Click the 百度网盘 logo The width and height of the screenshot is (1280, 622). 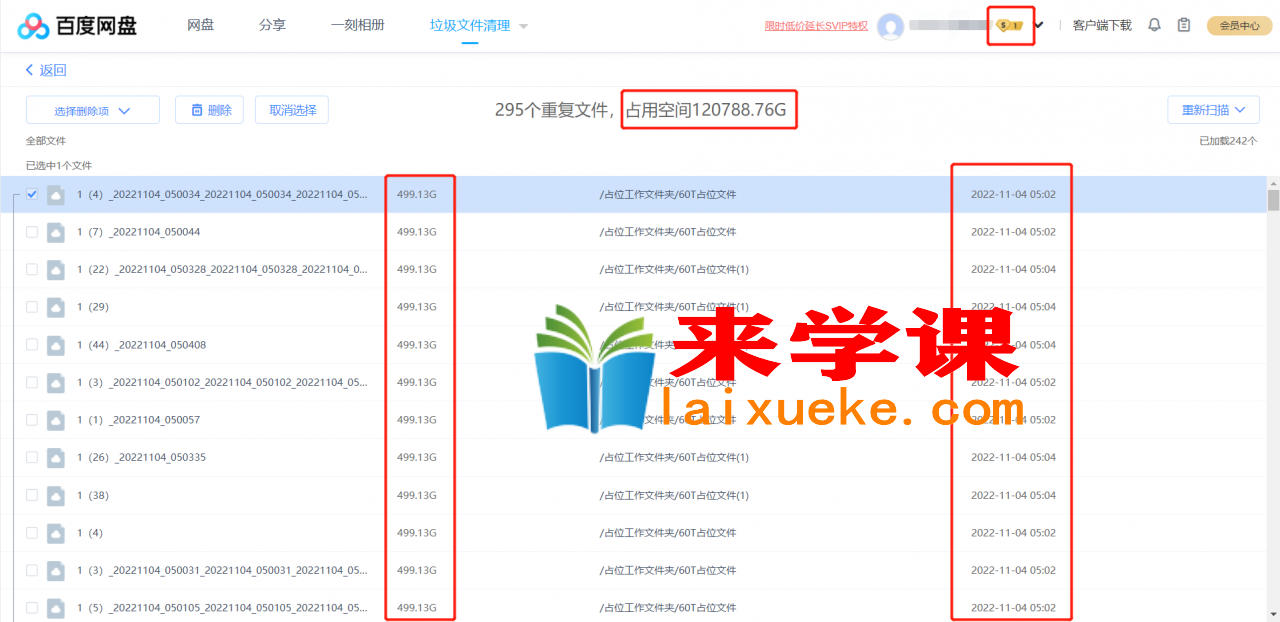(x=77, y=26)
